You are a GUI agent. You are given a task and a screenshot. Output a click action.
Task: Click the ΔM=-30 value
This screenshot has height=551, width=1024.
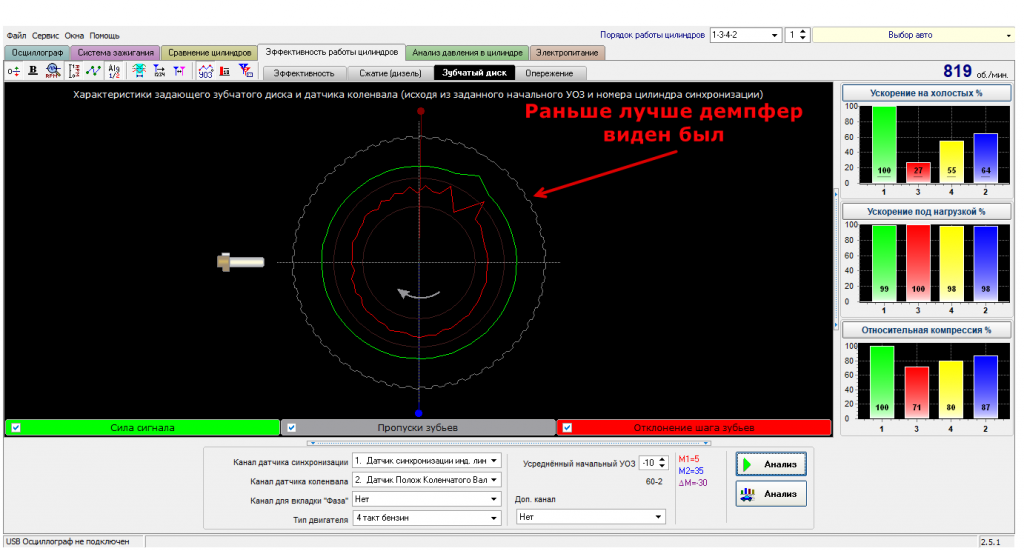tap(693, 483)
